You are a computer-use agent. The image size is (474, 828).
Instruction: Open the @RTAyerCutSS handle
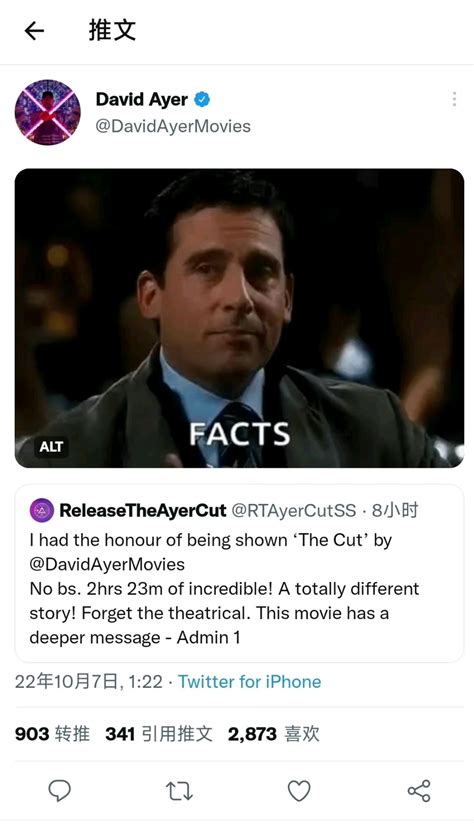coord(293,511)
